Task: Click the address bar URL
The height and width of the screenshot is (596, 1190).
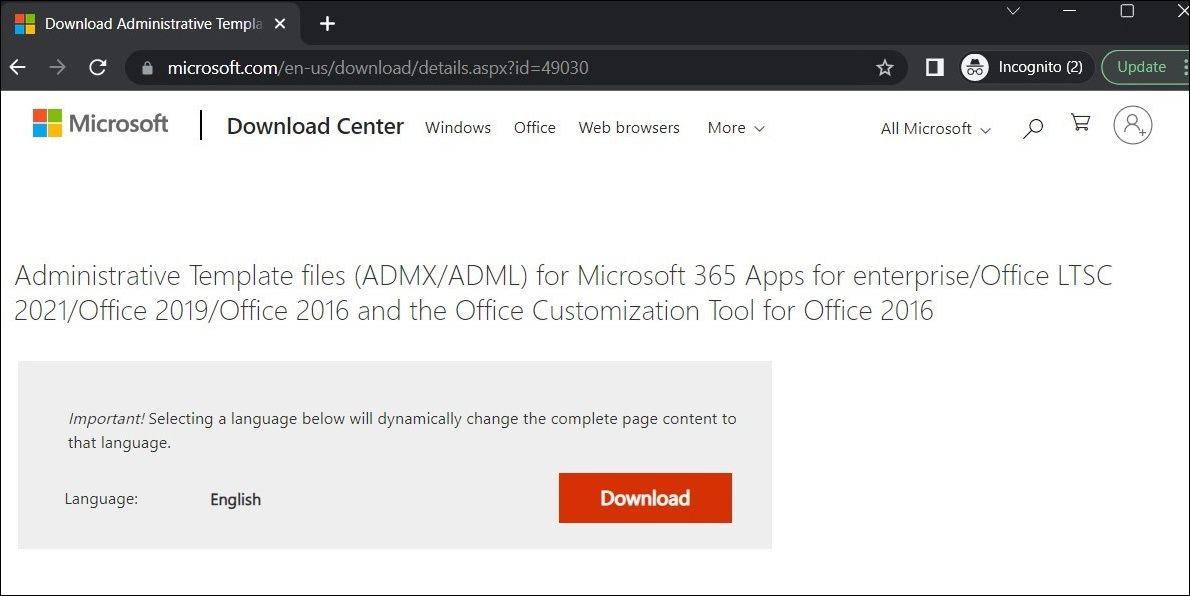Action: tap(378, 68)
